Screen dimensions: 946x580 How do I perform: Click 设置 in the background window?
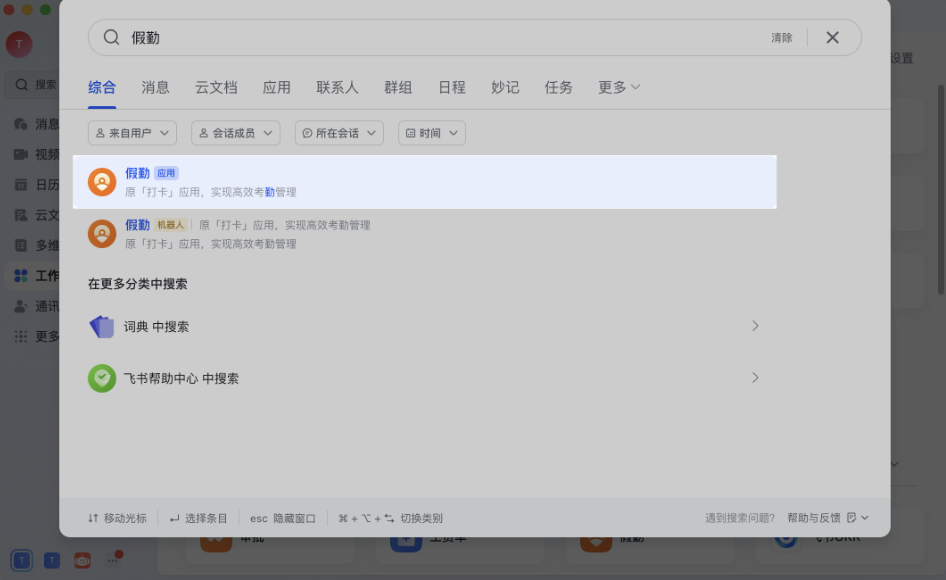pos(902,58)
